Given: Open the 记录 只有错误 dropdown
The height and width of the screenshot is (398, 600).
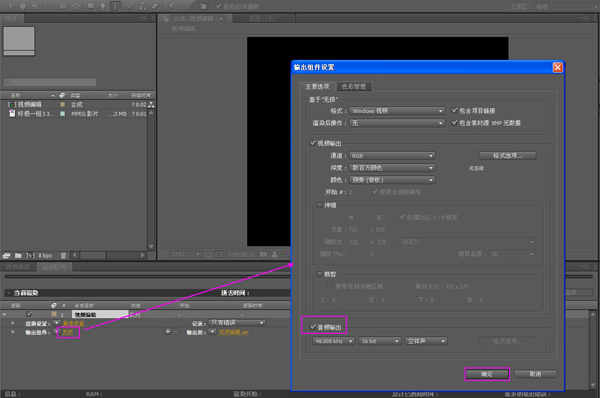Looking at the screenshot, I should (237, 323).
